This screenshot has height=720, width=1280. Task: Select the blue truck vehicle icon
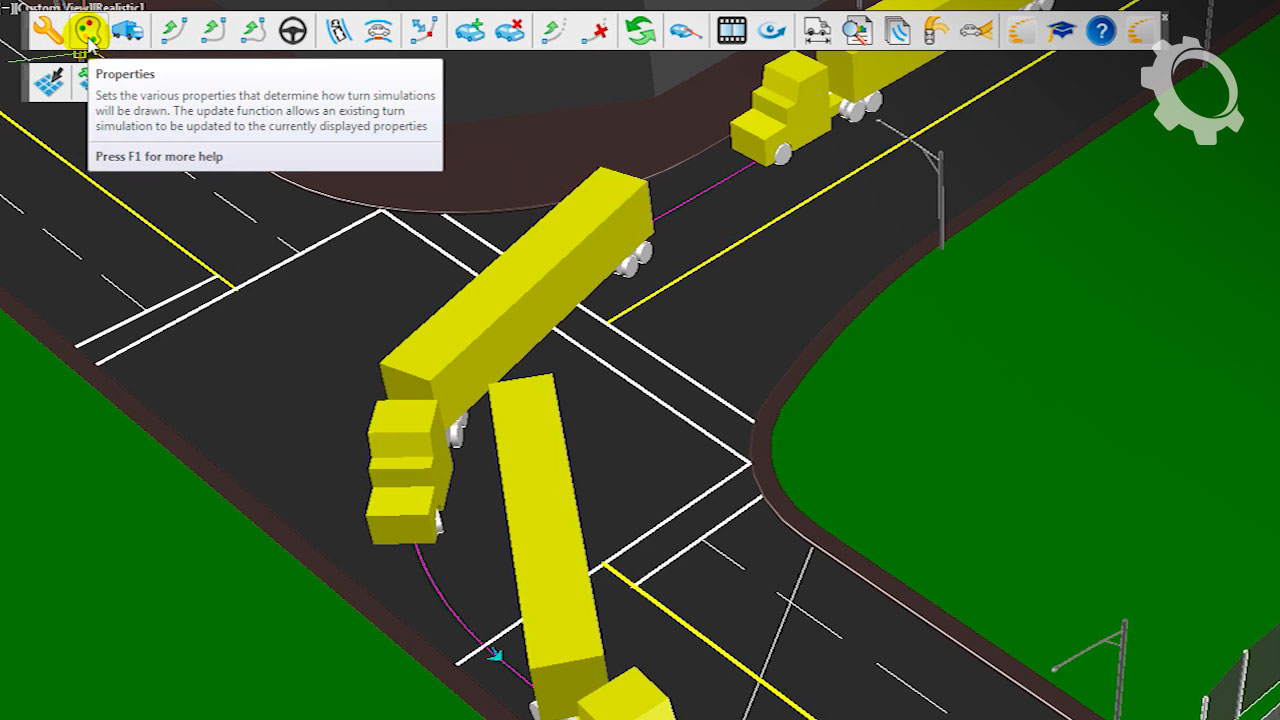[128, 31]
